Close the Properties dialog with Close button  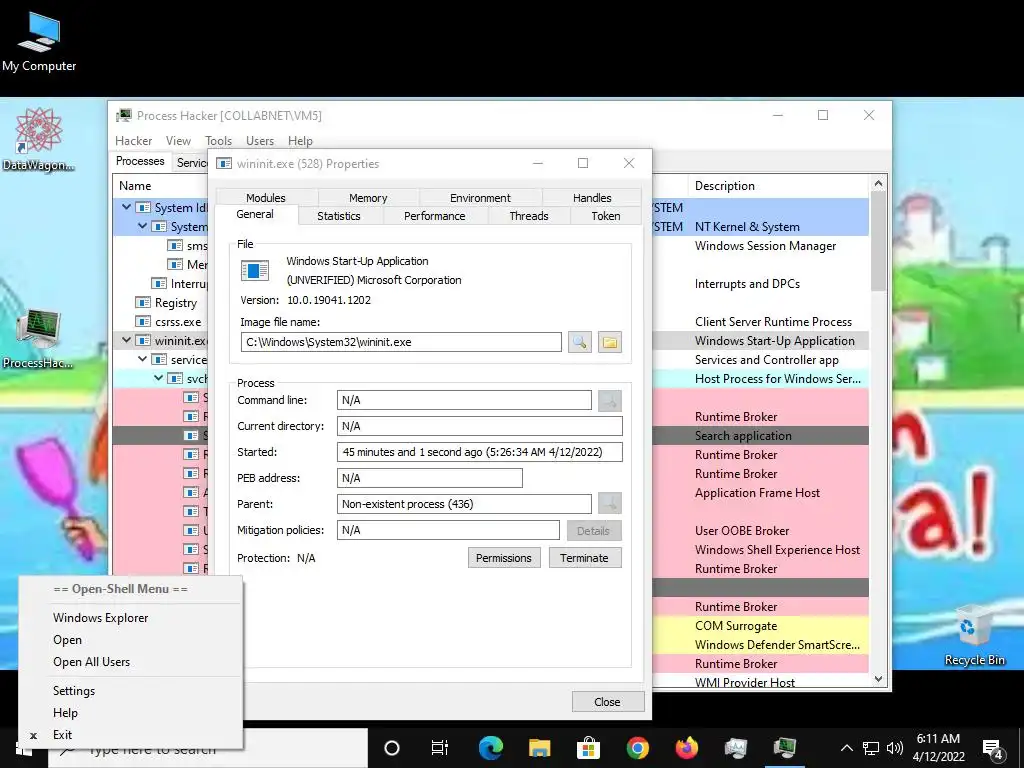coord(607,701)
